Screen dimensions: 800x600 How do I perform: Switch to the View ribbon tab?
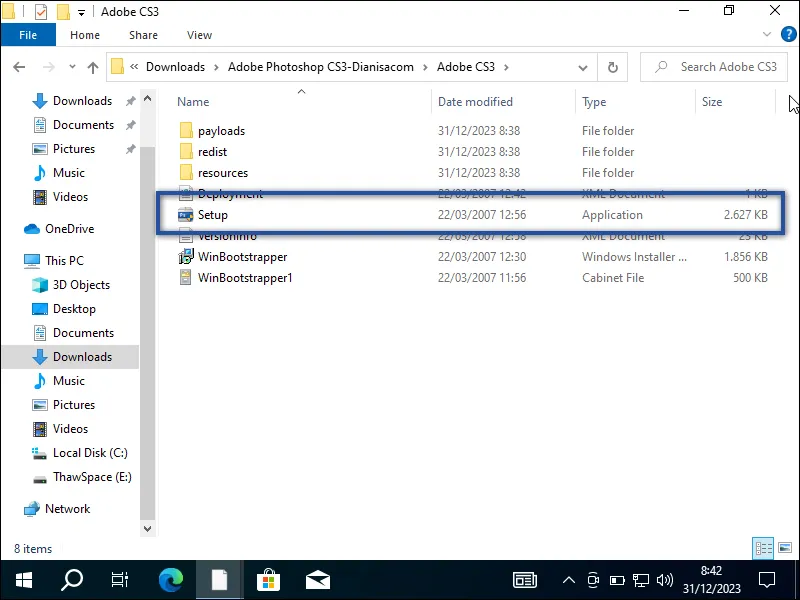tap(199, 34)
